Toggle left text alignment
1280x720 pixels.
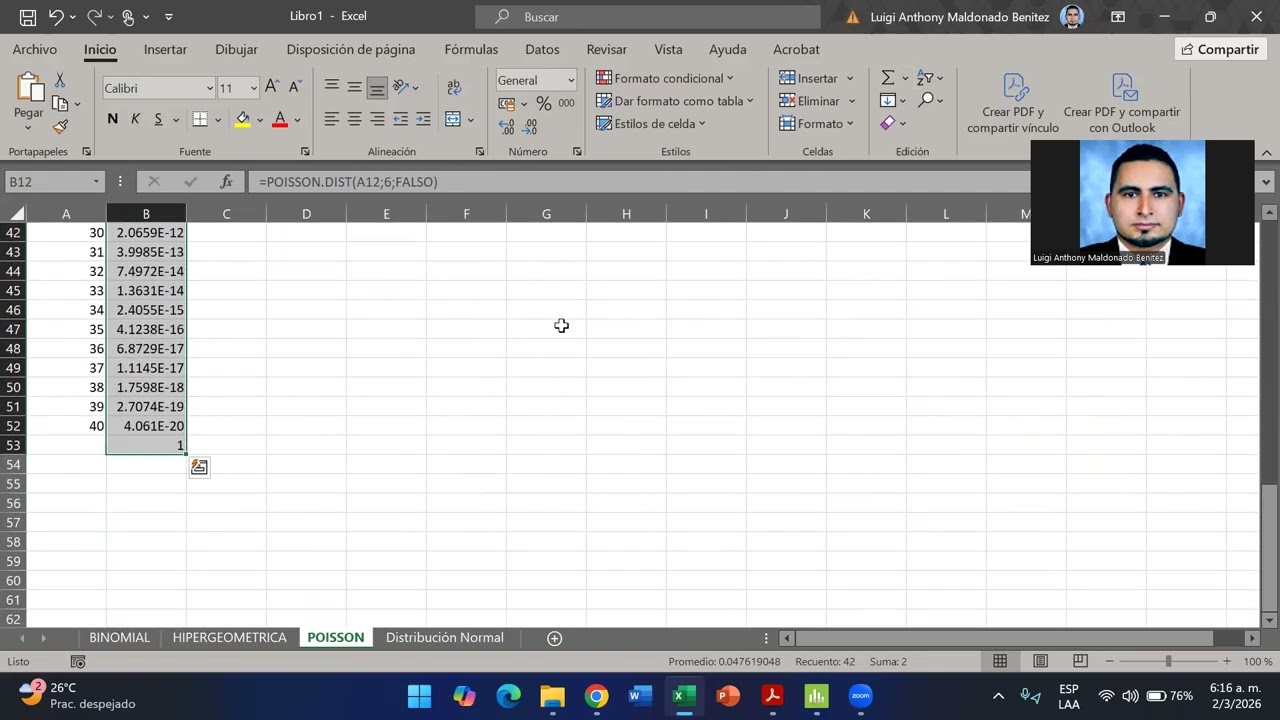click(x=331, y=119)
